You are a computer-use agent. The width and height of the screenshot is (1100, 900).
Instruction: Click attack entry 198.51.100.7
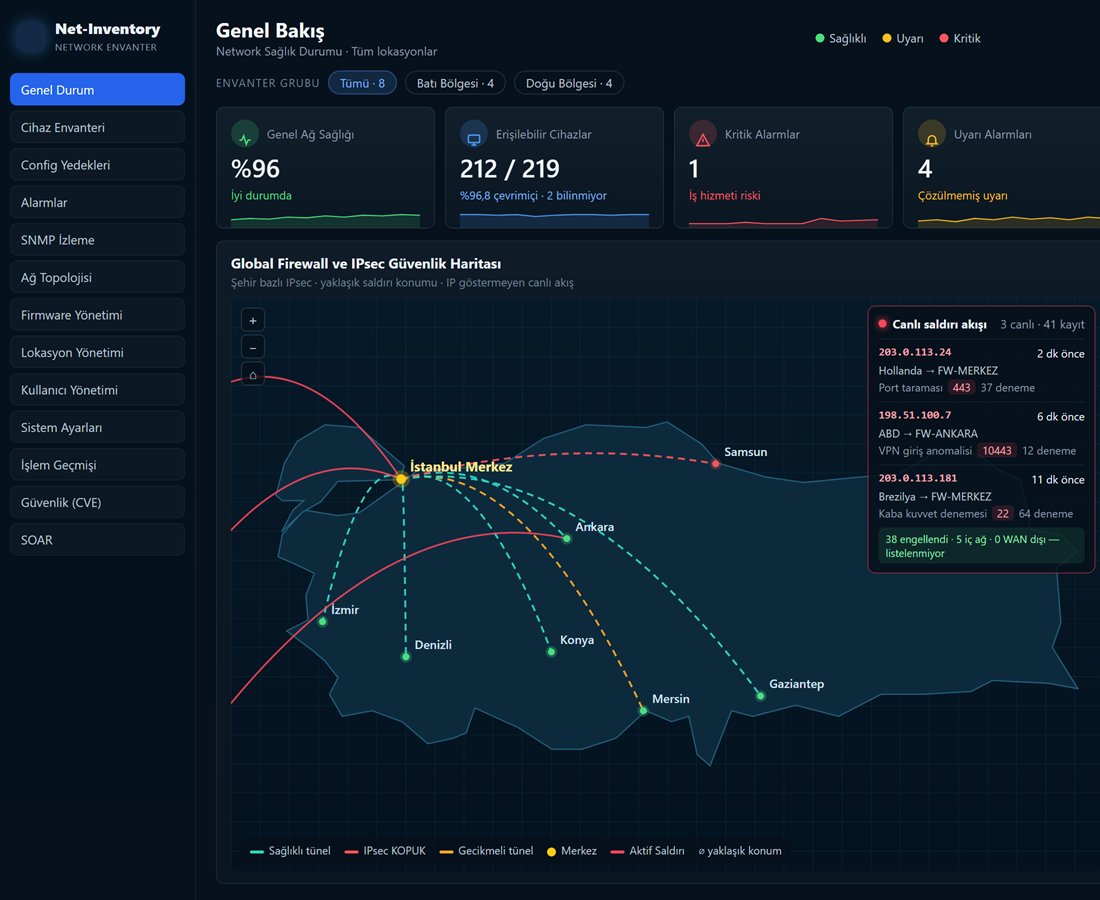point(981,433)
